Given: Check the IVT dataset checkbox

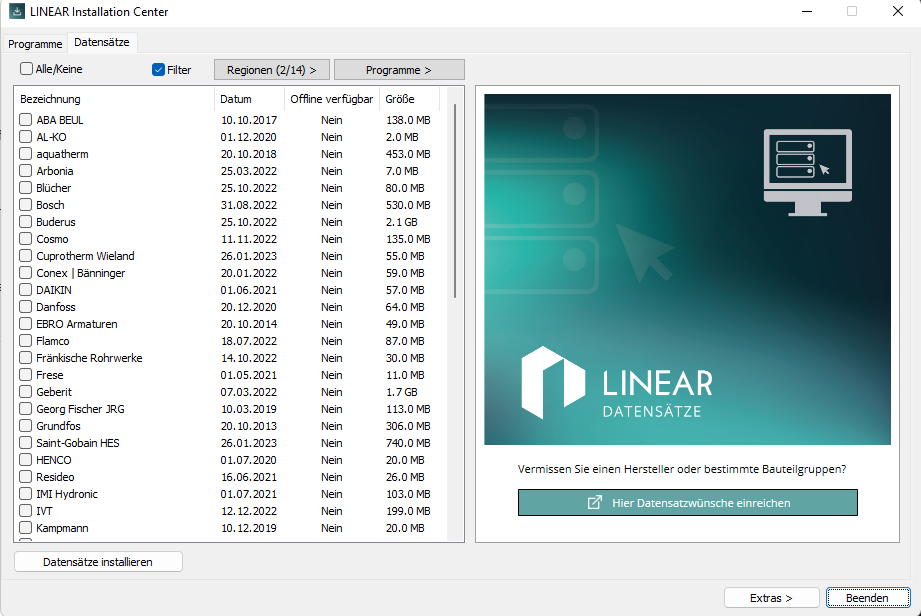Looking at the screenshot, I should (x=26, y=511).
